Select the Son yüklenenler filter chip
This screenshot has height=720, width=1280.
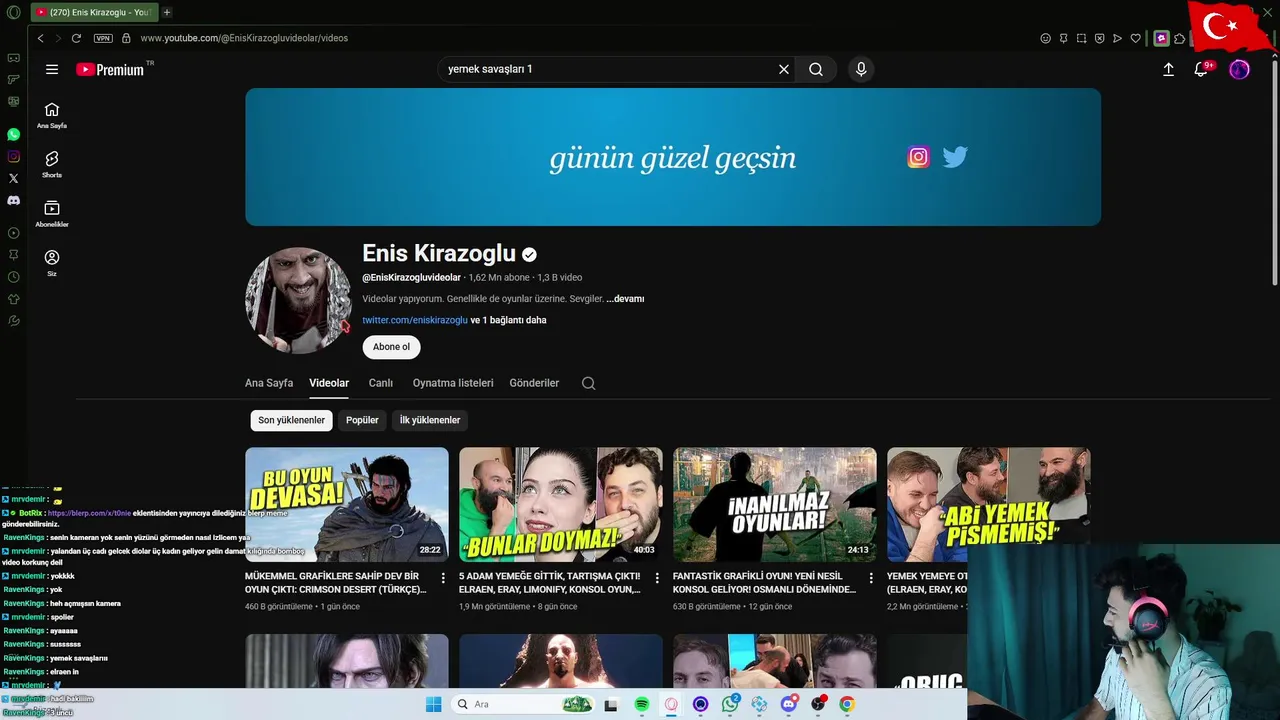[291, 420]
